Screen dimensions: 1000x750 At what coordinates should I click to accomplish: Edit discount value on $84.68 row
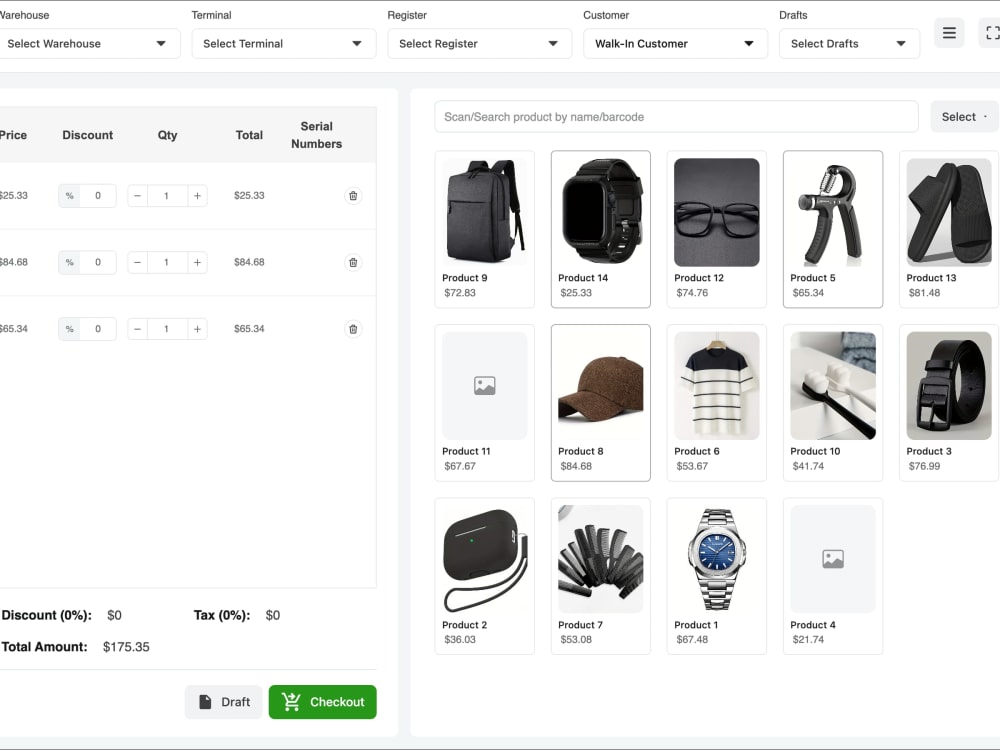[98, 262]
